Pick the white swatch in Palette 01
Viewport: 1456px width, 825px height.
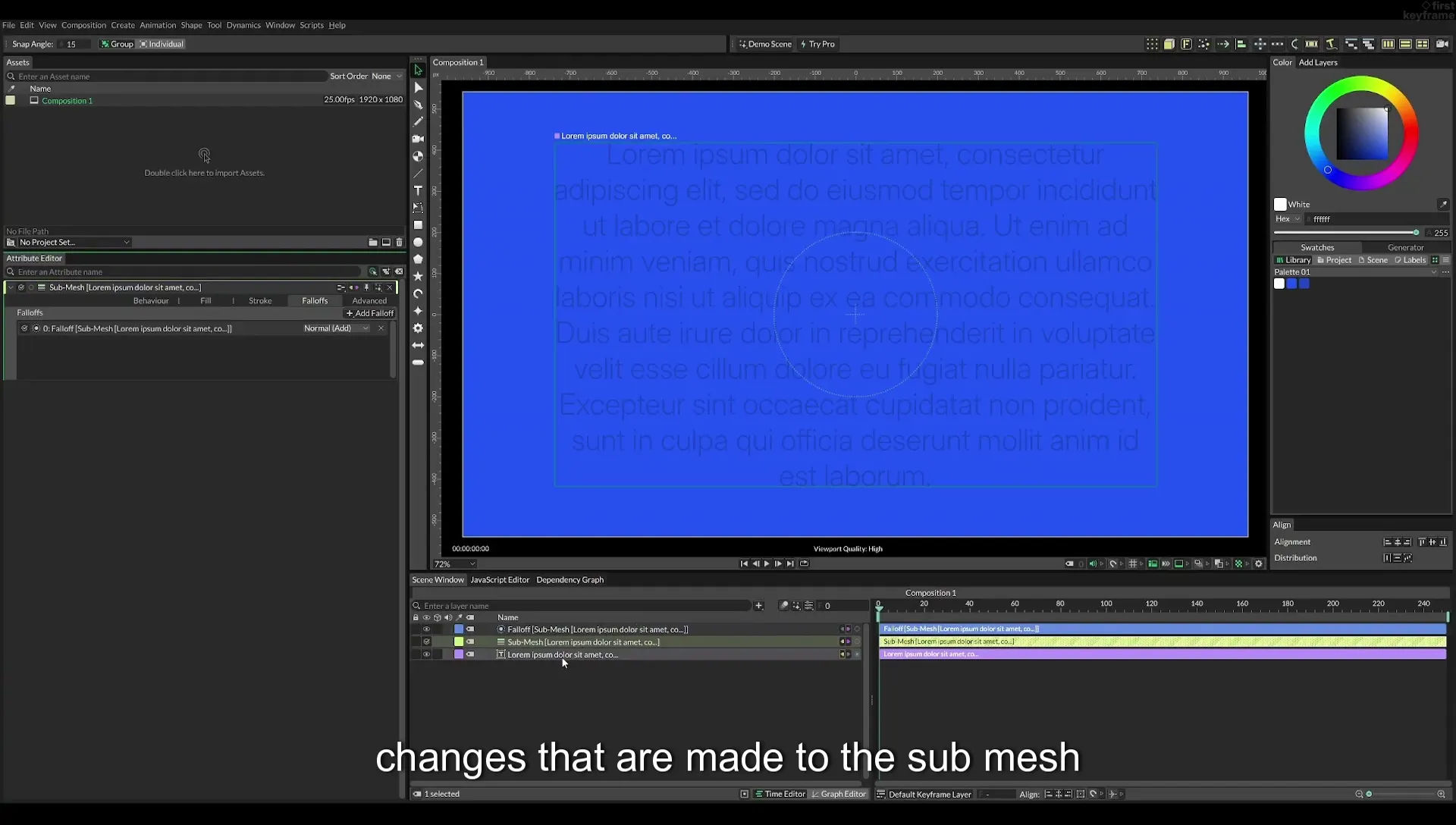(x=1279, y=284)
